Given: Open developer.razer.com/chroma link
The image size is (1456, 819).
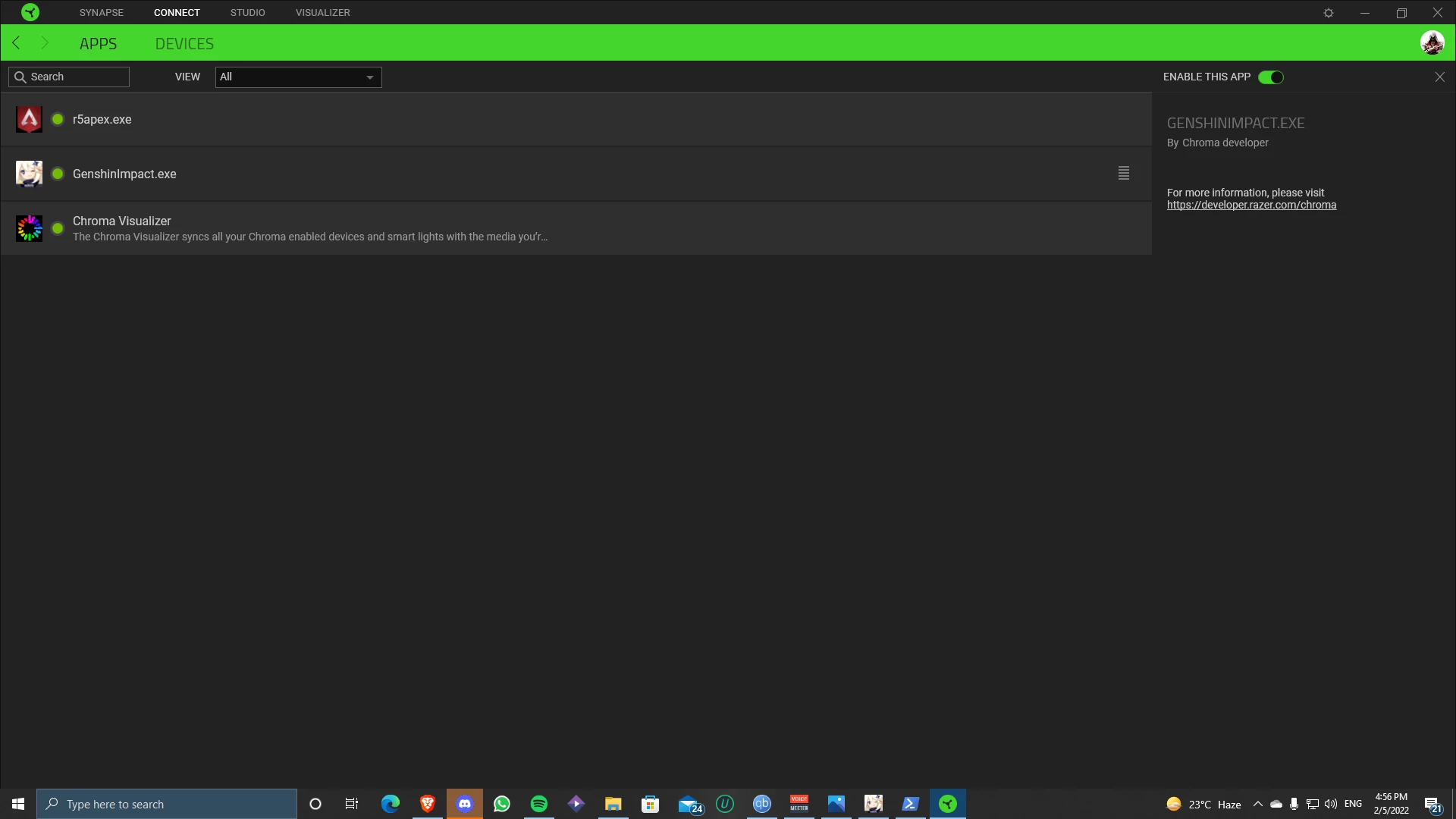Looking at the screenshot, I should tap(1251, 206).
